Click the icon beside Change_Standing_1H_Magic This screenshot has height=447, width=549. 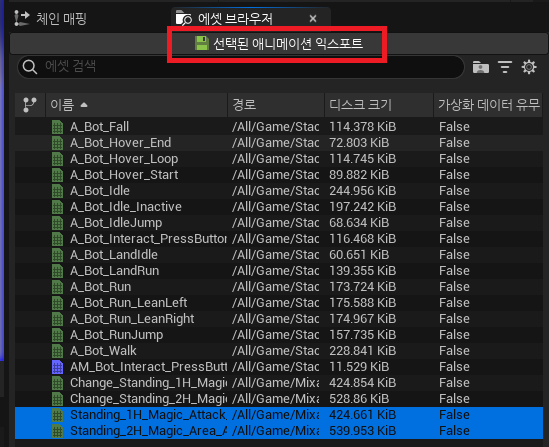coord(57,383)
